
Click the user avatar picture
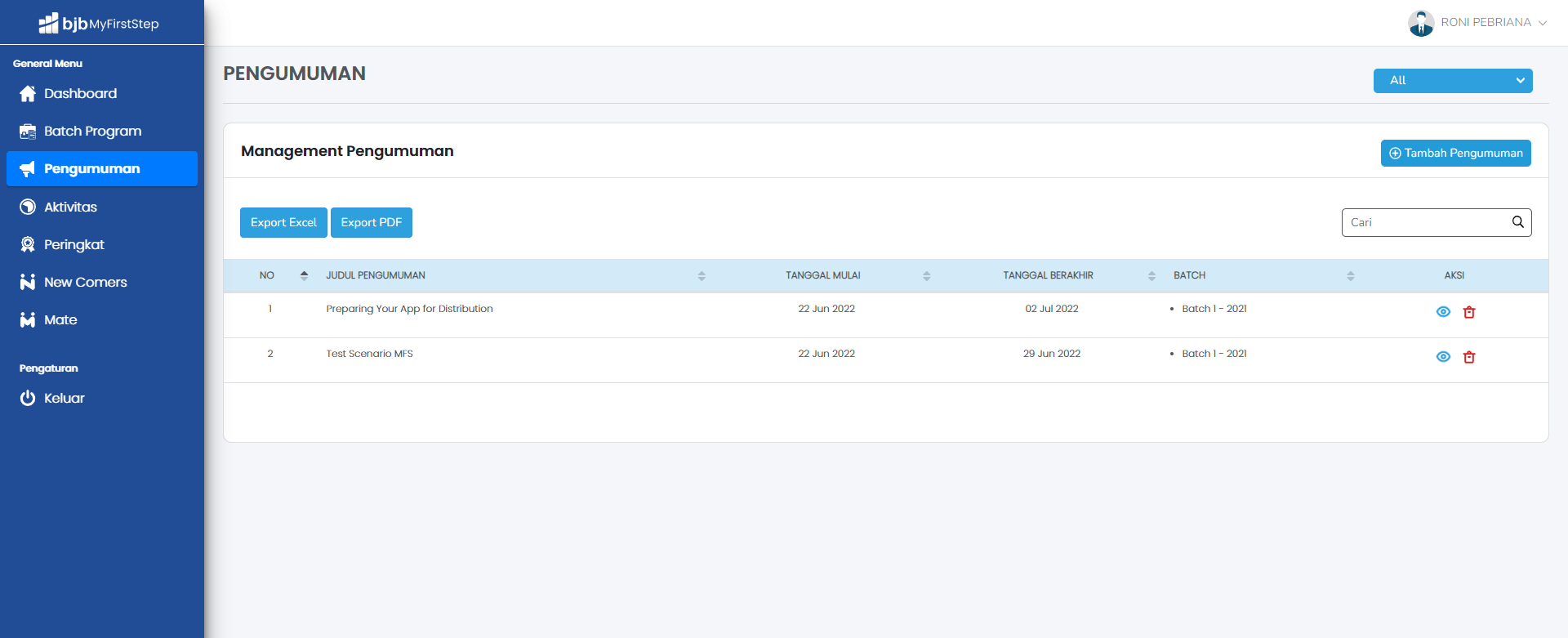click(x=1421, y=23)
